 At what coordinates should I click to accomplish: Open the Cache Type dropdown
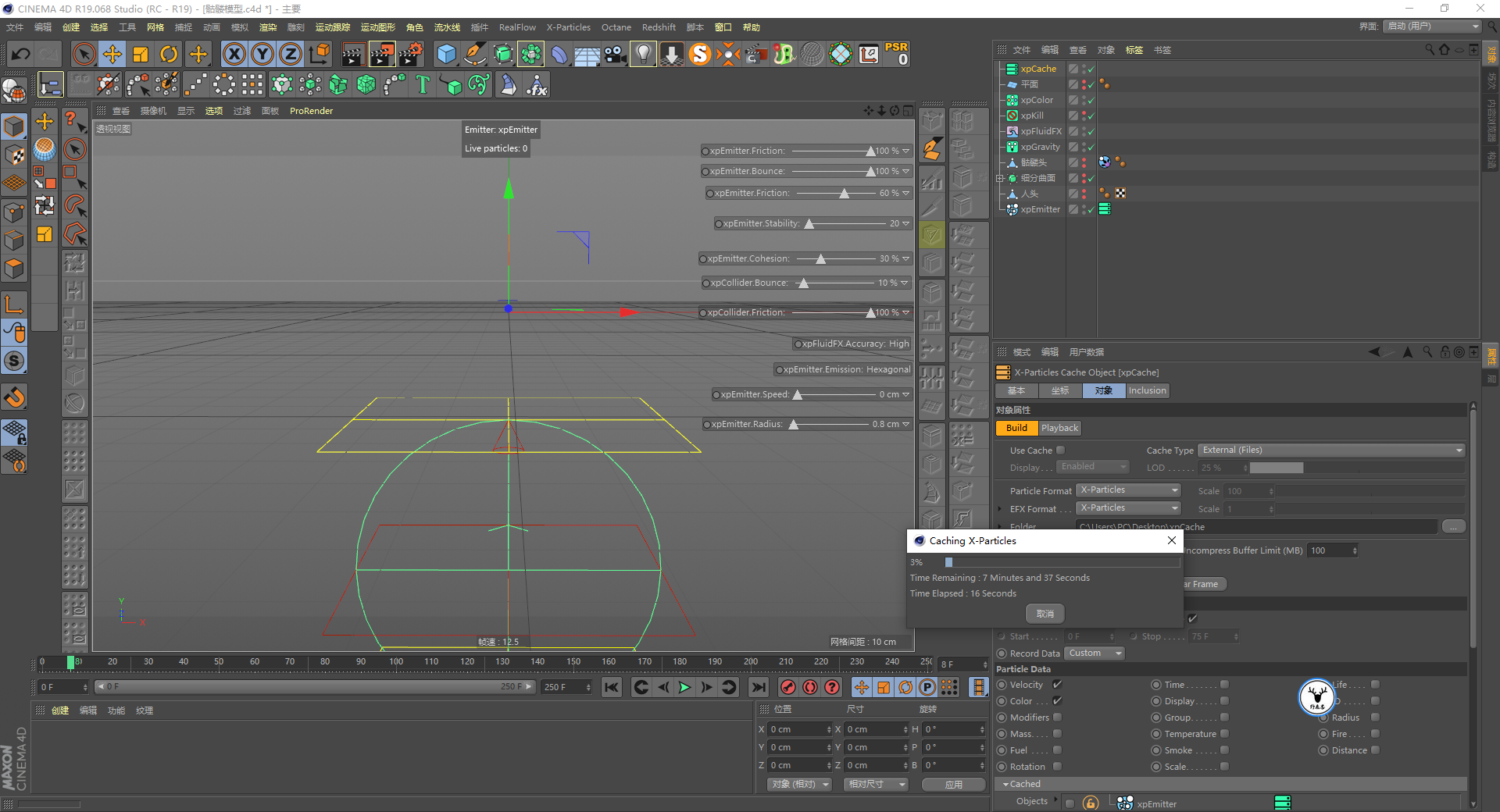(x=1330, y=451)
